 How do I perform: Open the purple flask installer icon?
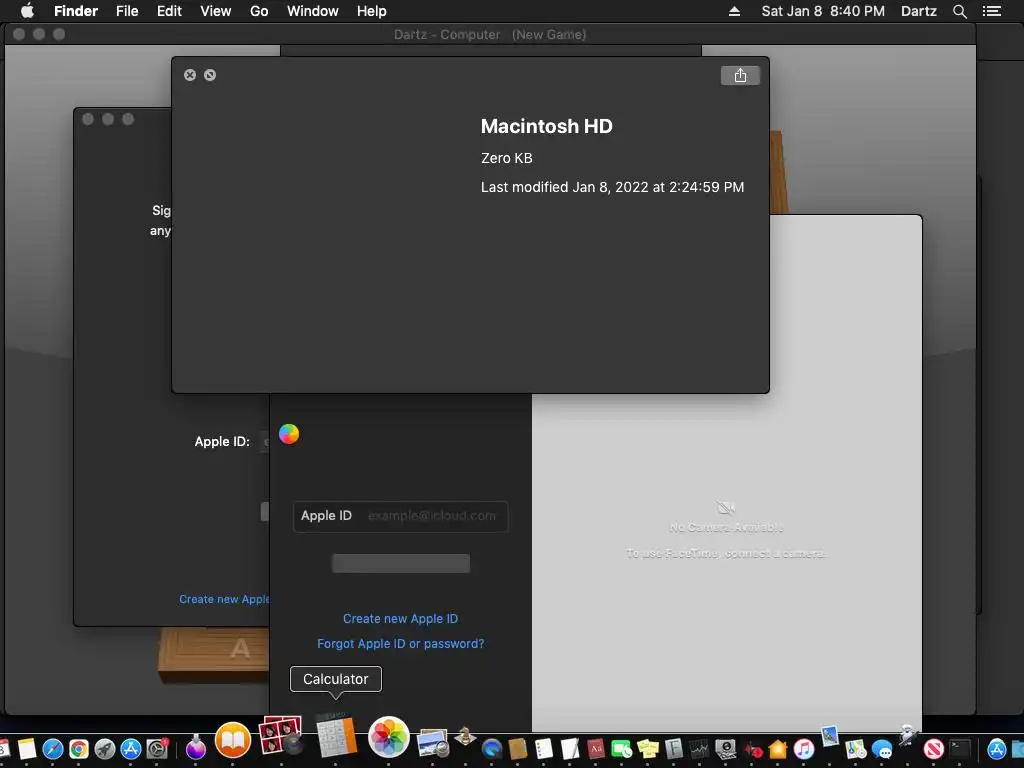pyautogui.click(x=195, y=747)
